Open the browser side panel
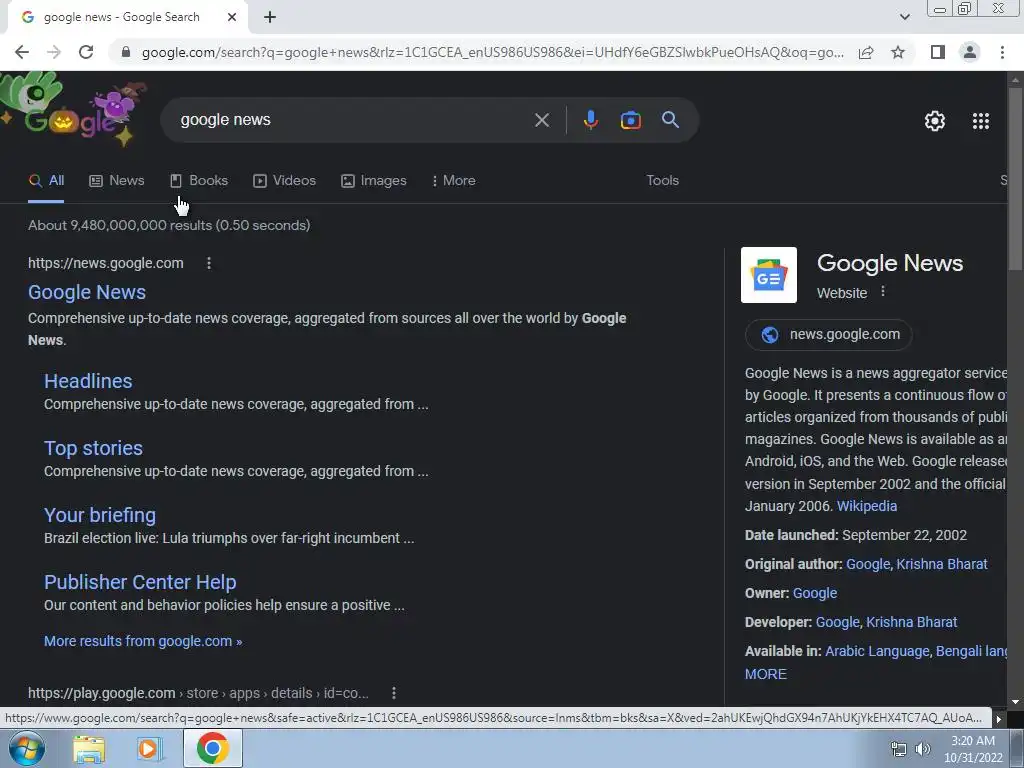The image size is (1024, 768). pyautogui.click(x=938, y=52)
